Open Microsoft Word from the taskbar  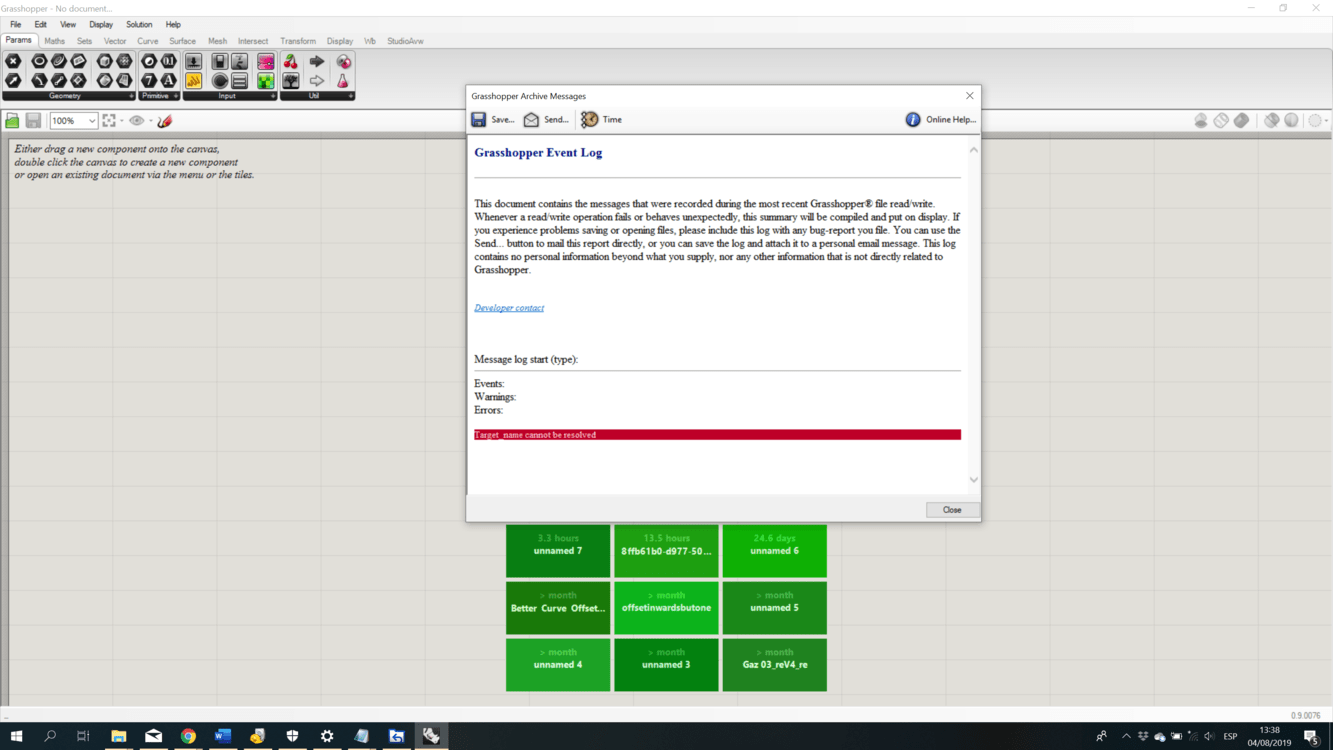pos(222,736)
